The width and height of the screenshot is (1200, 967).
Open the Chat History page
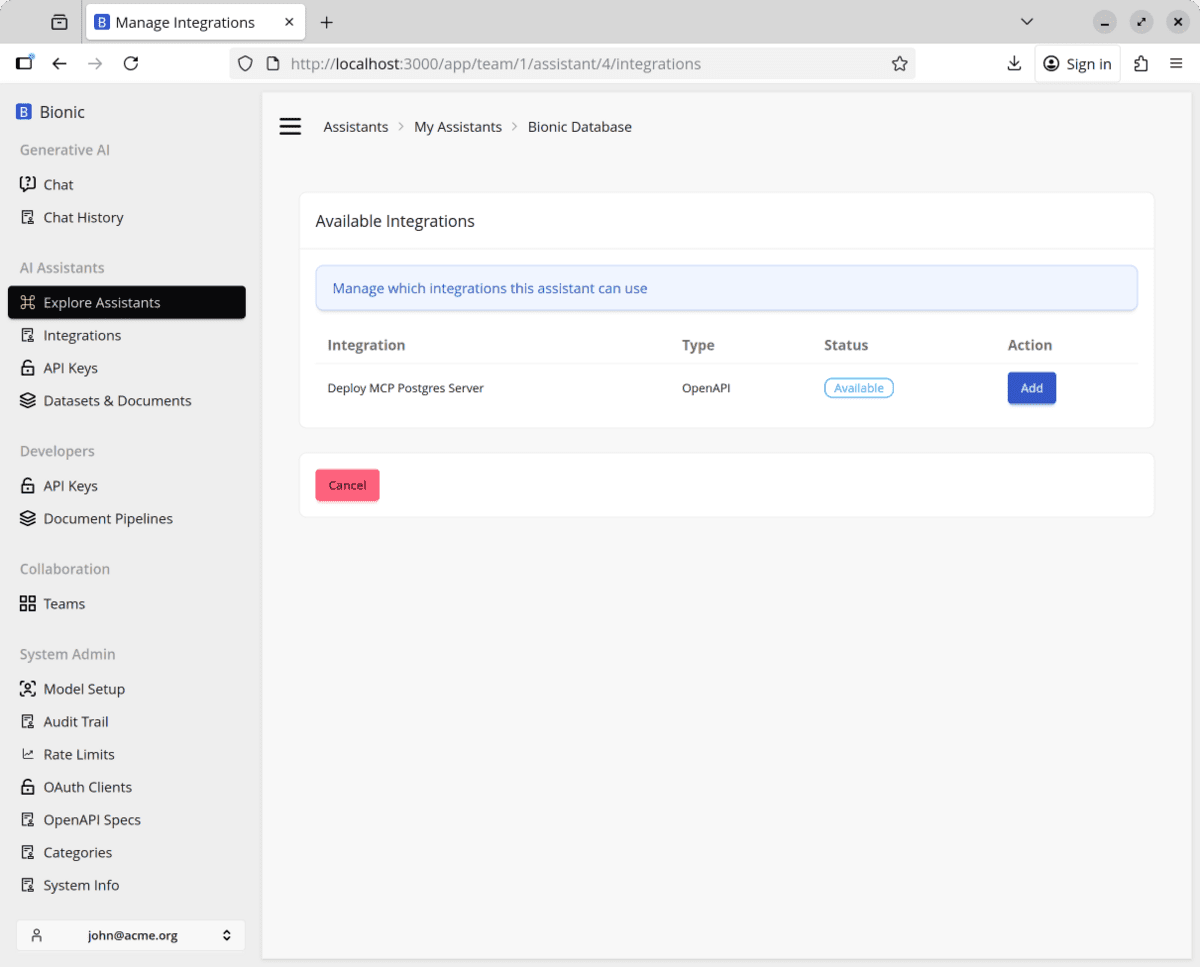pyautogui.click(x=83, y=218)
